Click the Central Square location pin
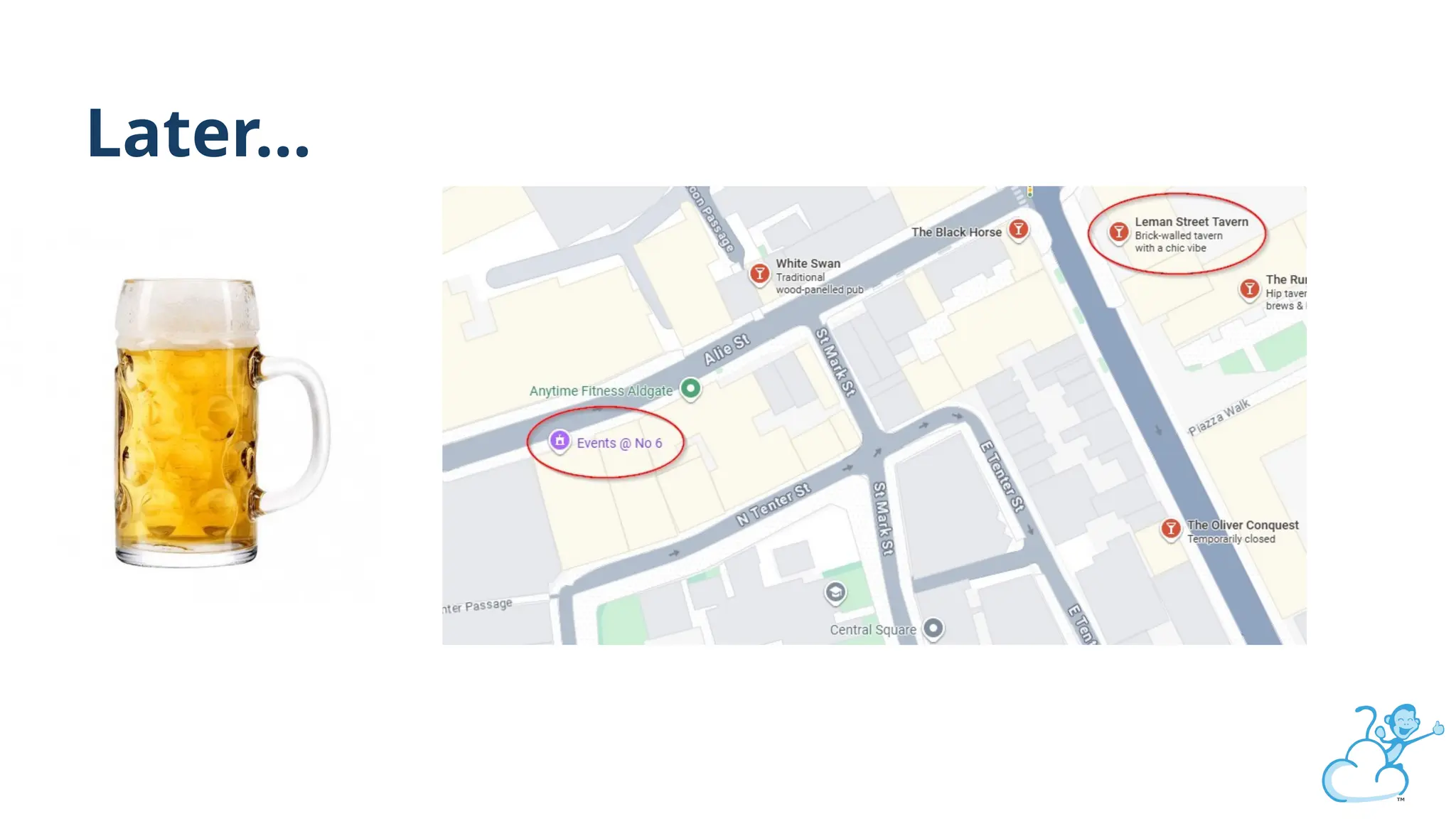 [x=933, y=628]
